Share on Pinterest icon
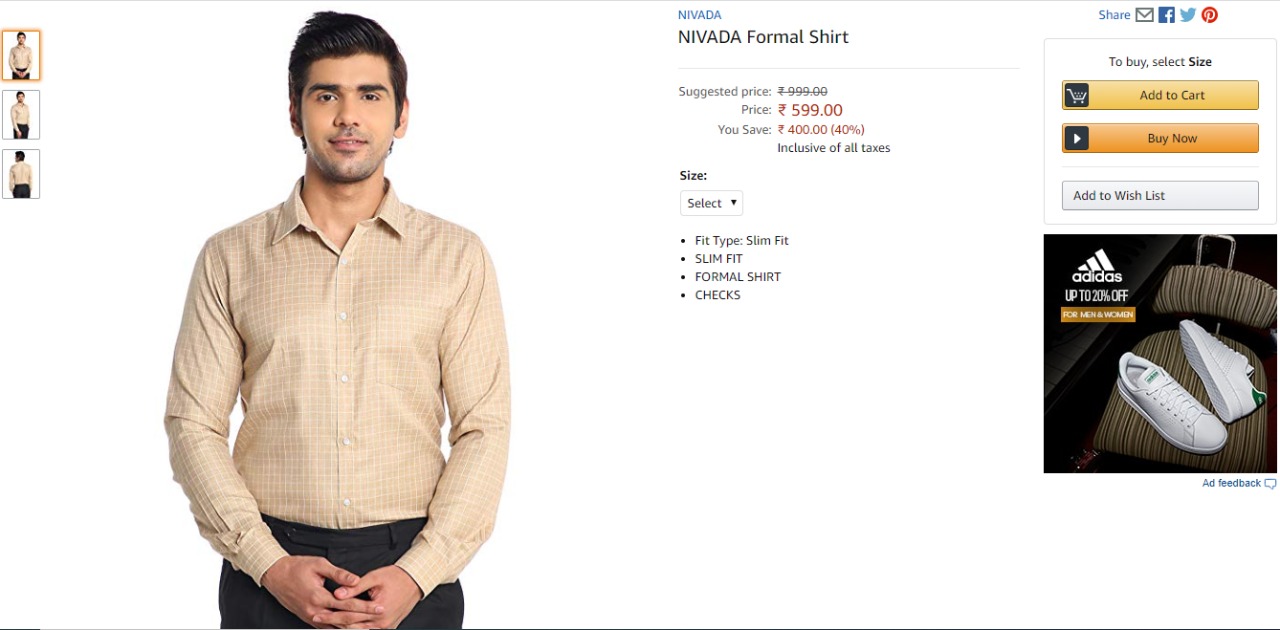The height and width of the screenshot is (630, 1280). (x=1210, y=15)
